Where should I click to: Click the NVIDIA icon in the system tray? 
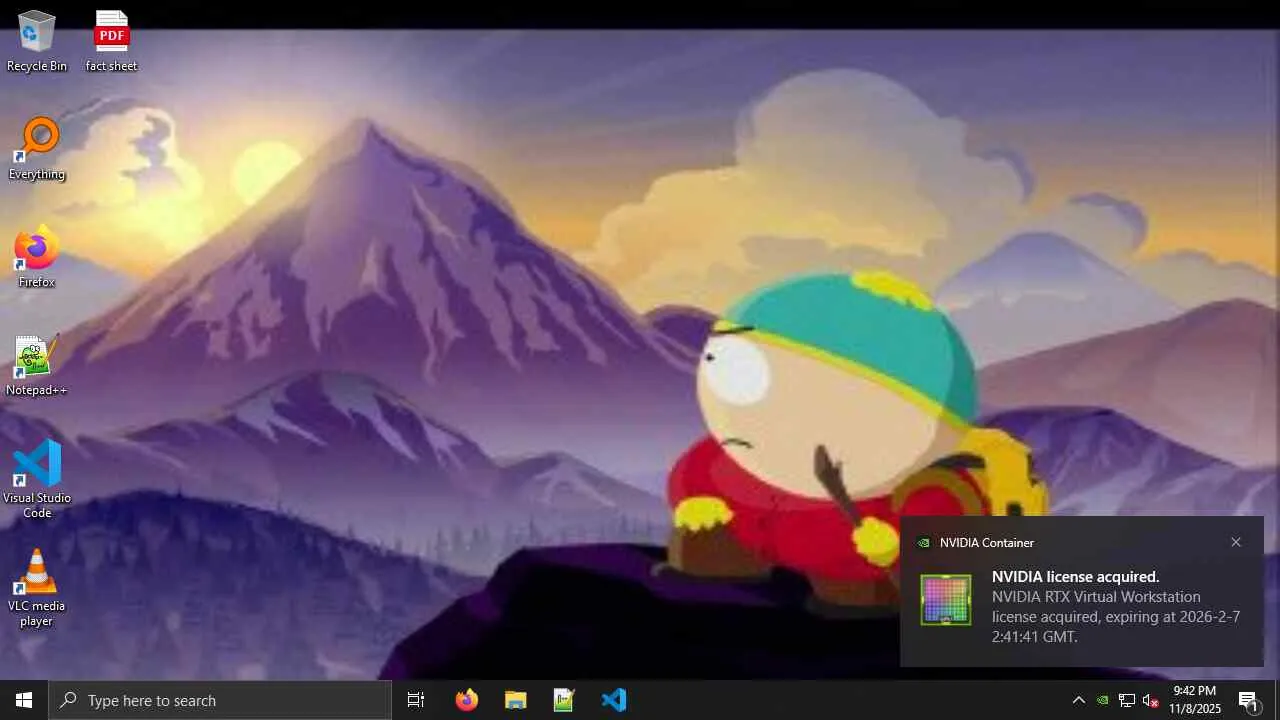(1102, 700)
